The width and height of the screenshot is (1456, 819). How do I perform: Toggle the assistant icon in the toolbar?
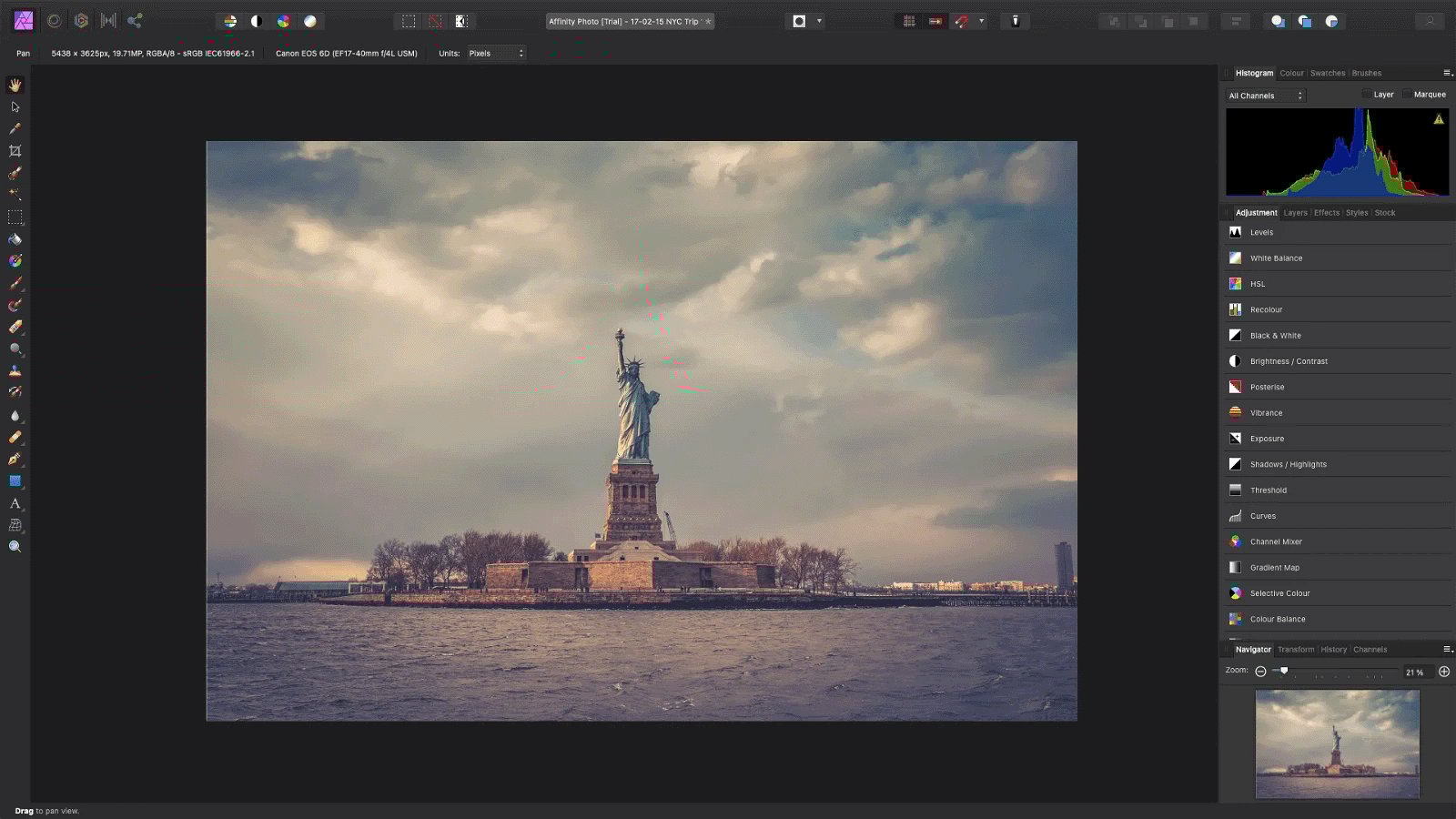coord(1015,21)
